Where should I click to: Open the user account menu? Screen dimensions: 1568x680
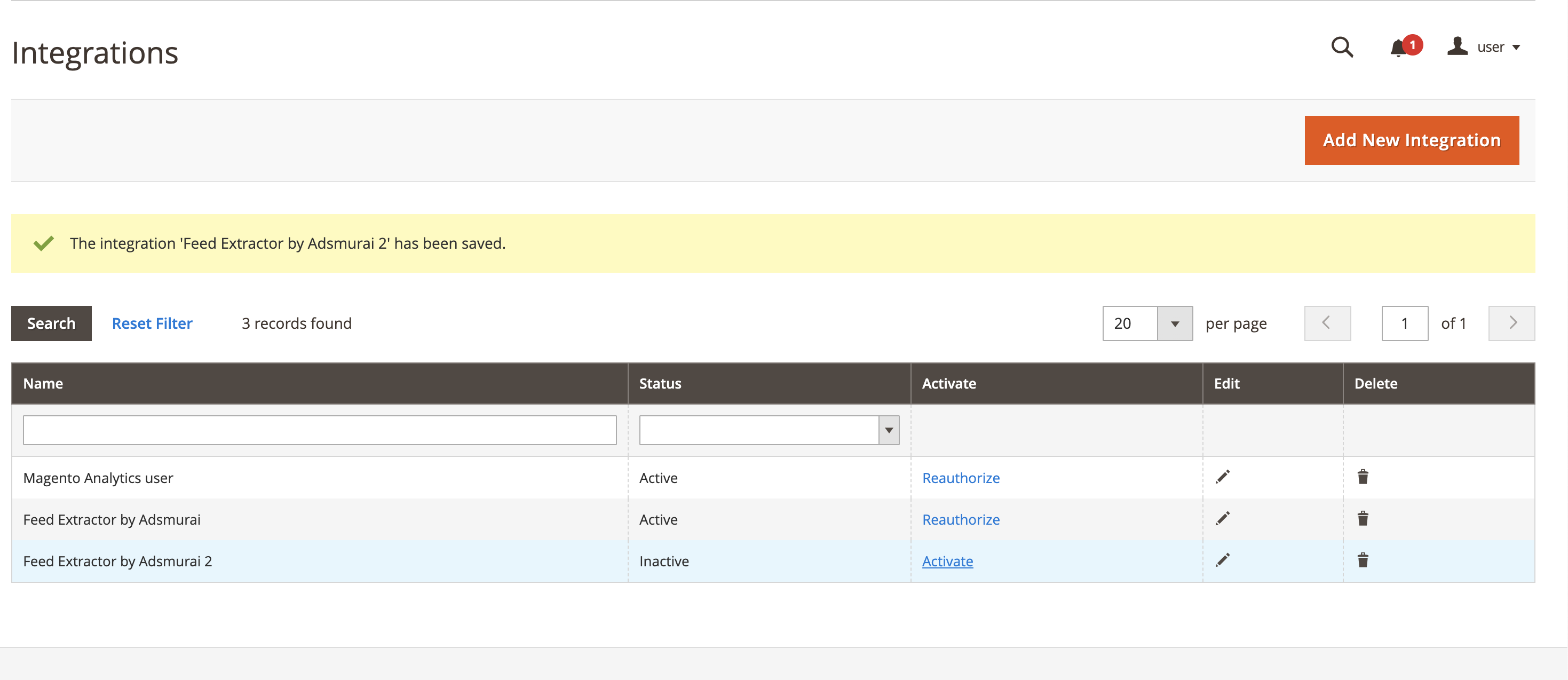tap(1485, 47)
